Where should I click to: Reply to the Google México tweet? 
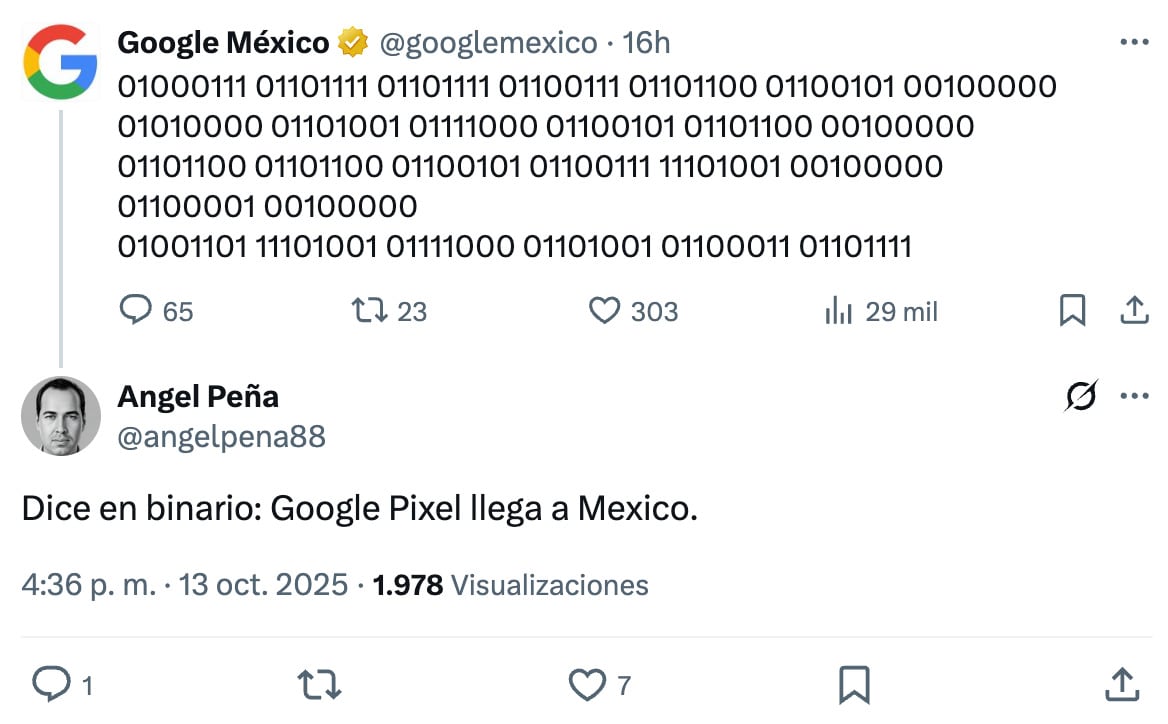point(135,311)
